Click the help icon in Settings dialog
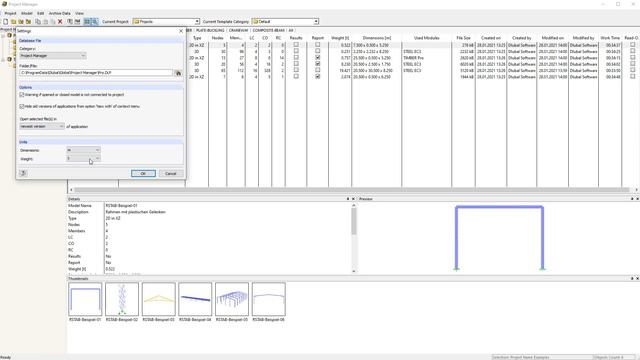640x360 pixels. pyautogui.click(x=23, y=173)
